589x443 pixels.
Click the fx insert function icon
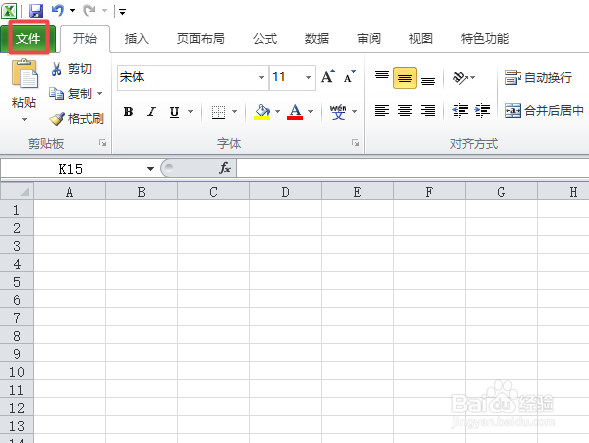tap(225, 168)
